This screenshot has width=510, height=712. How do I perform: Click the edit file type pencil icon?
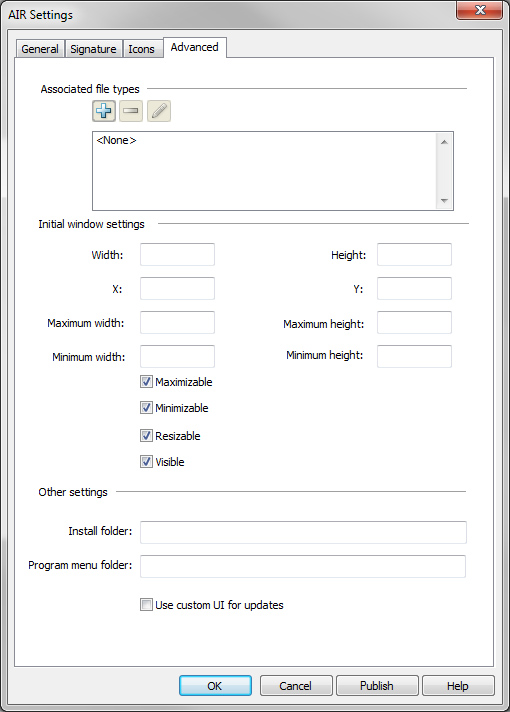159,111
